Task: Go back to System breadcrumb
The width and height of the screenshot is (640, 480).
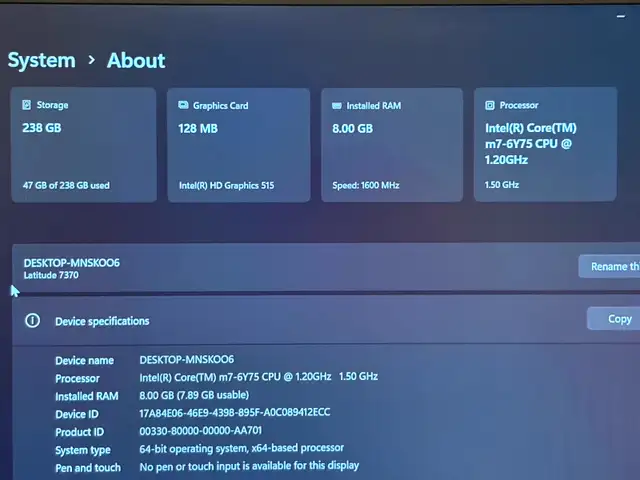Action: click(42, 60)
